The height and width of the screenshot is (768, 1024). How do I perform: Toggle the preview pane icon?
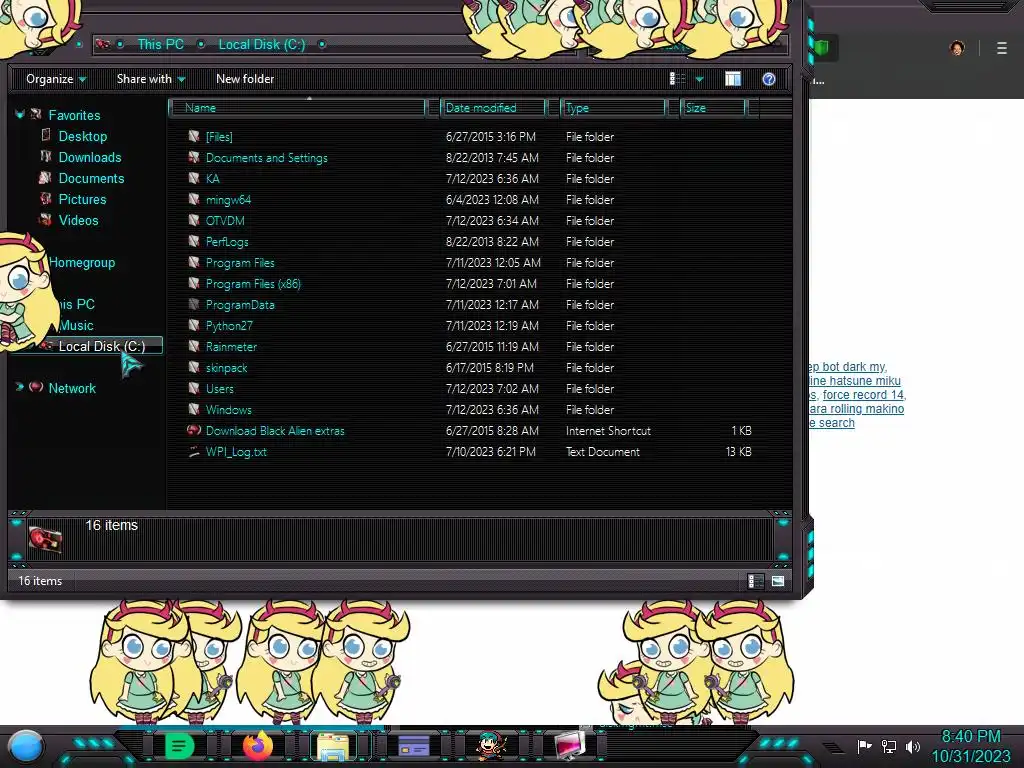(733, 79)
